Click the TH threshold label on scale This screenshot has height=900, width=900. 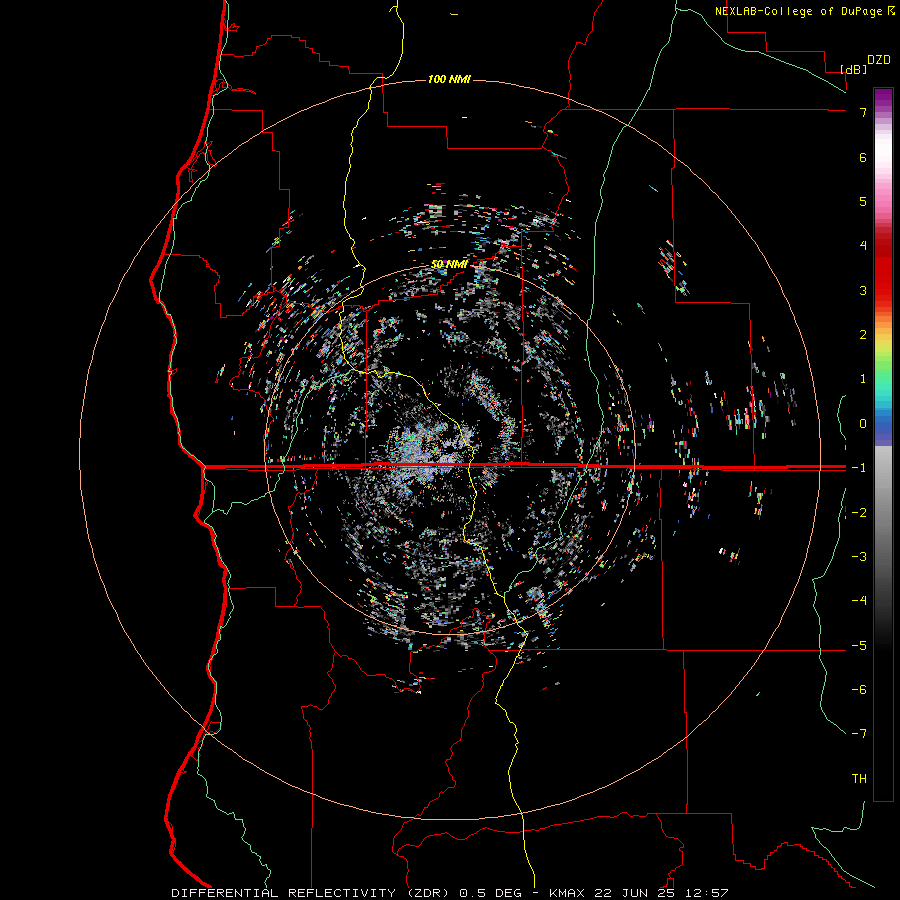pos(859,778)
